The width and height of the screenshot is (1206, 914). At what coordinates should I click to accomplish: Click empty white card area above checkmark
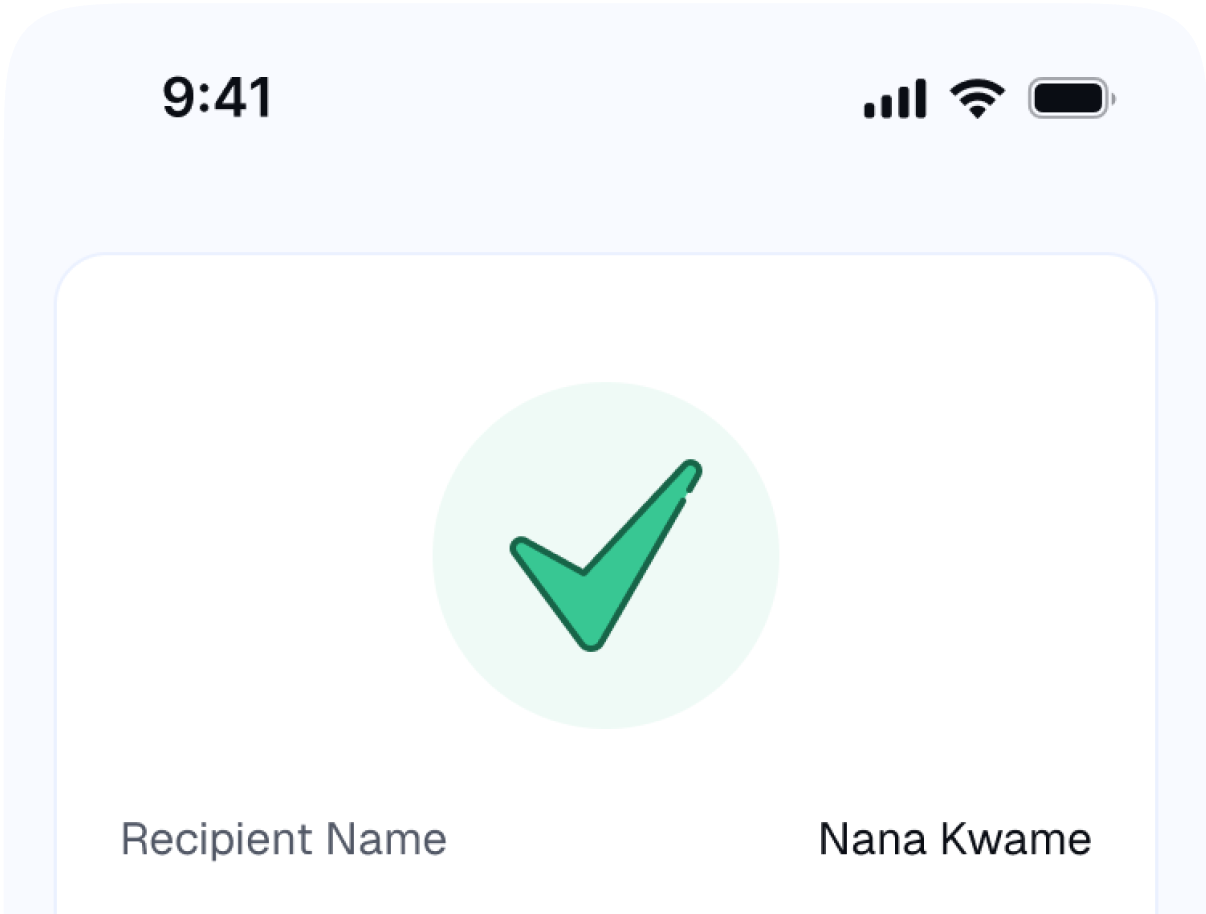point(604,320)
